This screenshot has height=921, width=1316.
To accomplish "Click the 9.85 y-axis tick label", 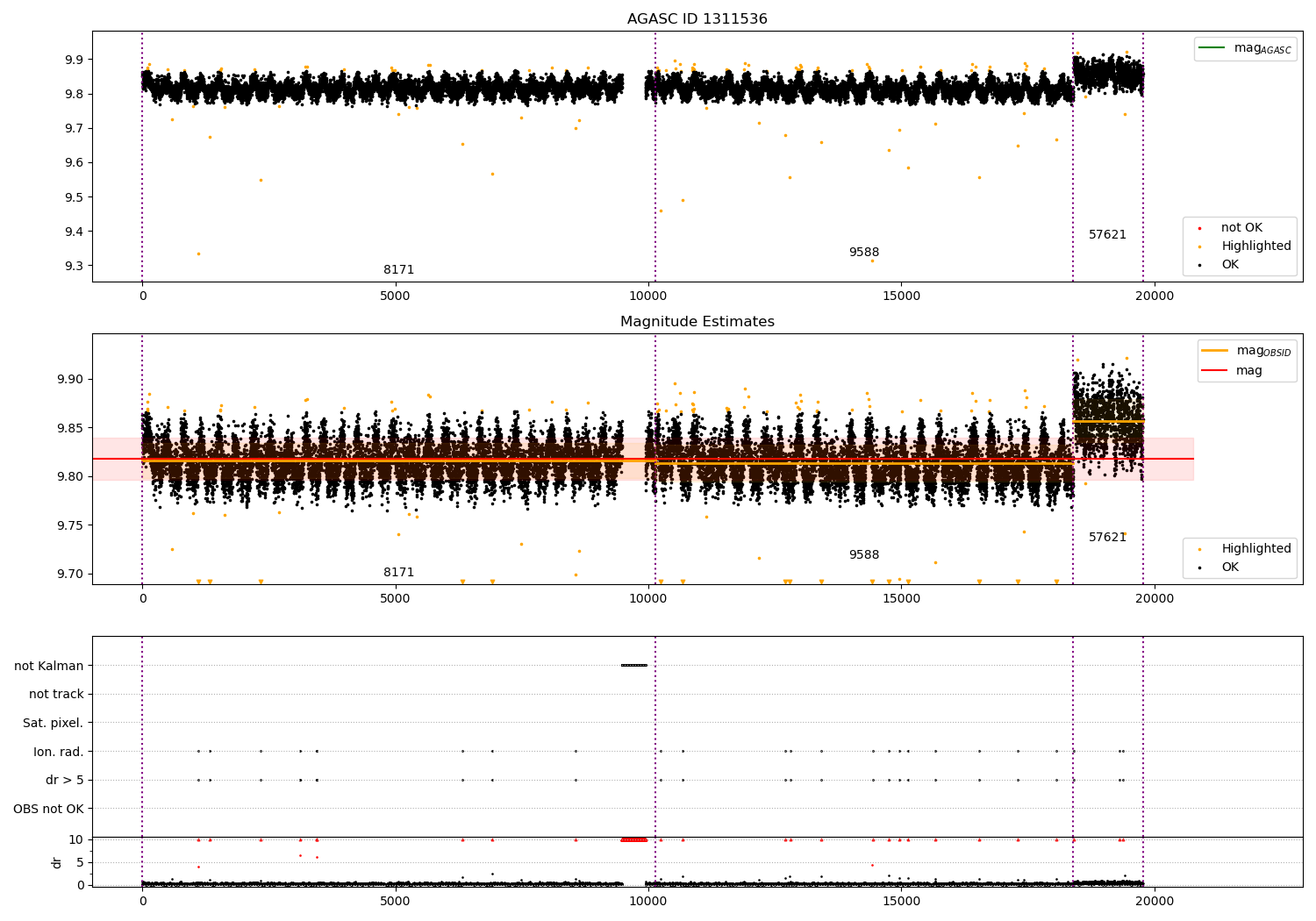I will point(71,428).
